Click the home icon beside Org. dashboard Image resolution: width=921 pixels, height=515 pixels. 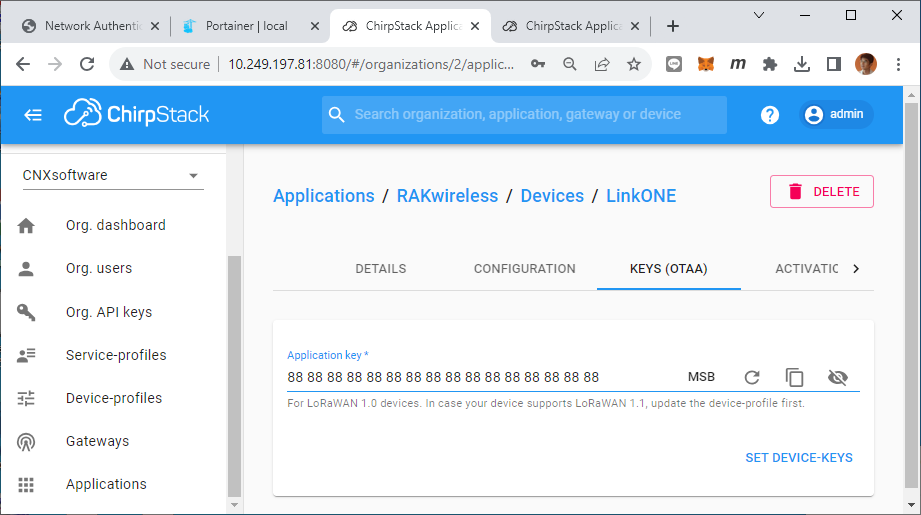[26, 225]
